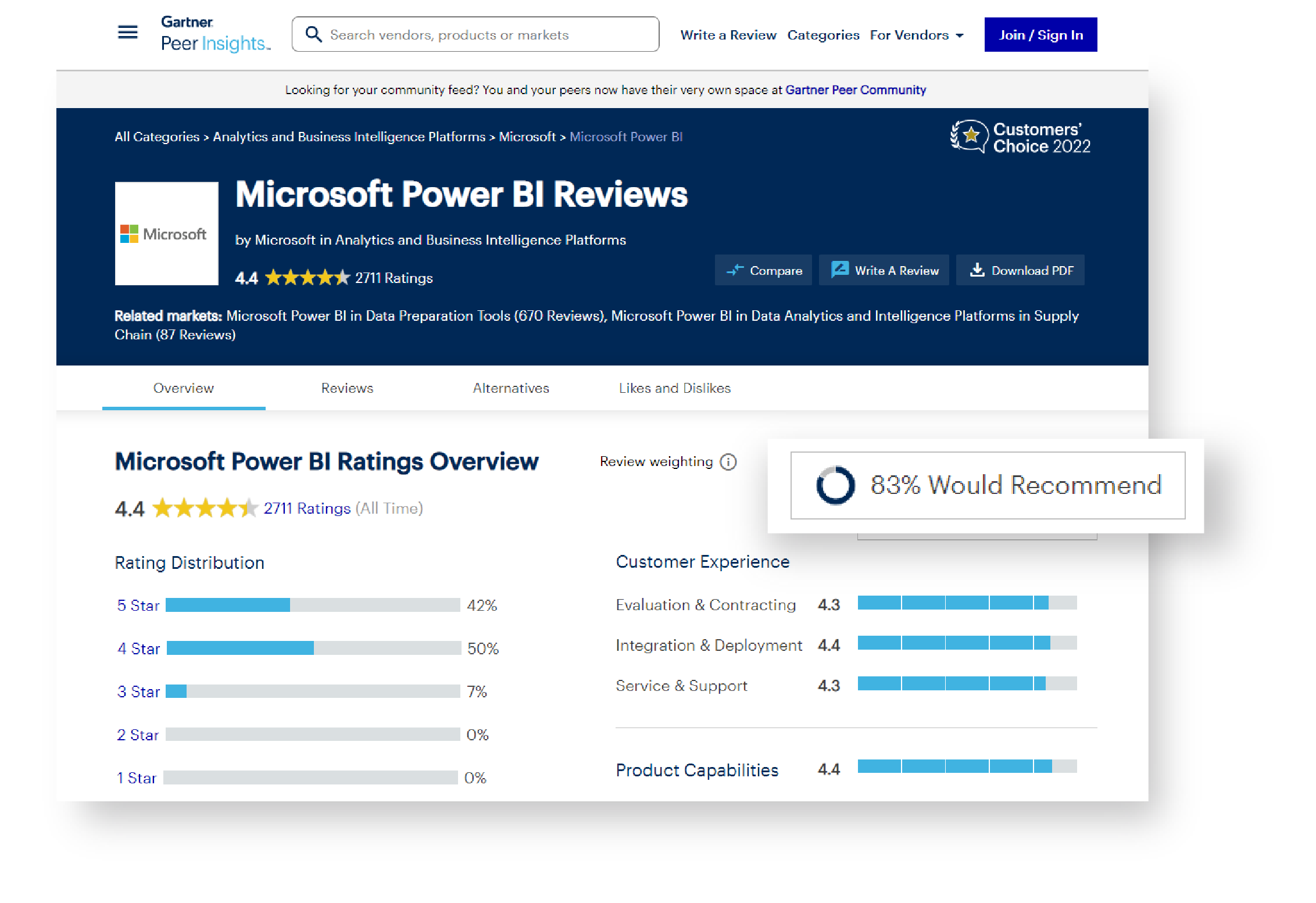1316x903 pixels.
Task: Click the header star rating icons
Action: pos(307,278)
